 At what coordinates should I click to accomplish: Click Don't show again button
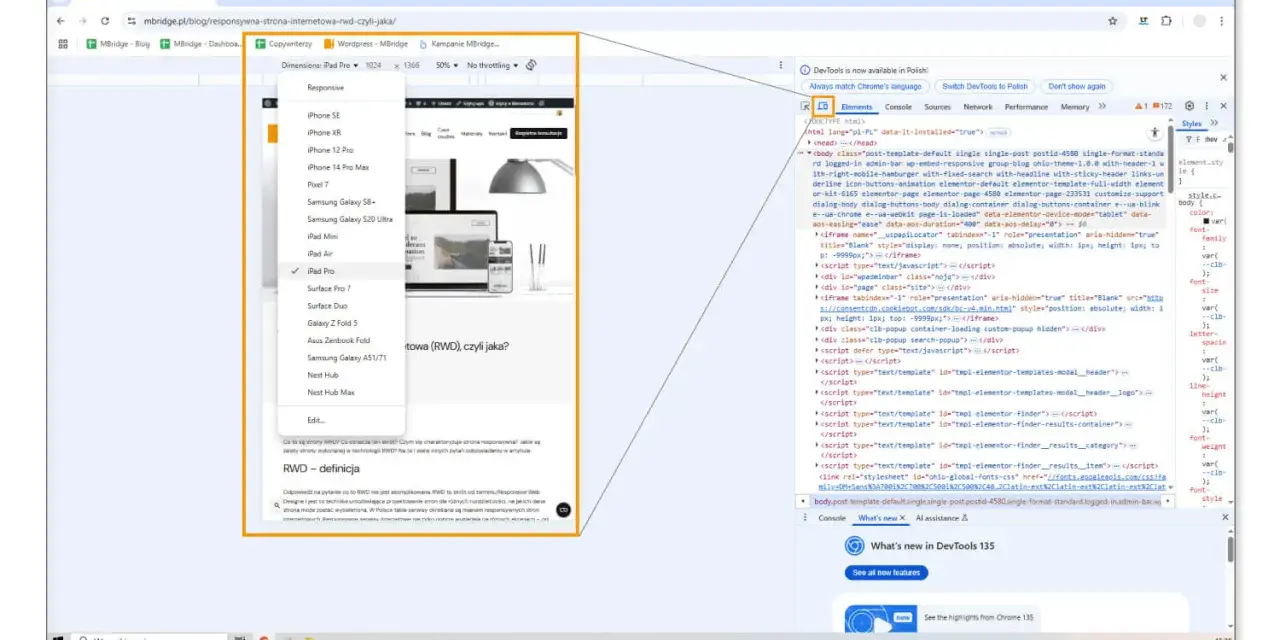point(1077,86)
